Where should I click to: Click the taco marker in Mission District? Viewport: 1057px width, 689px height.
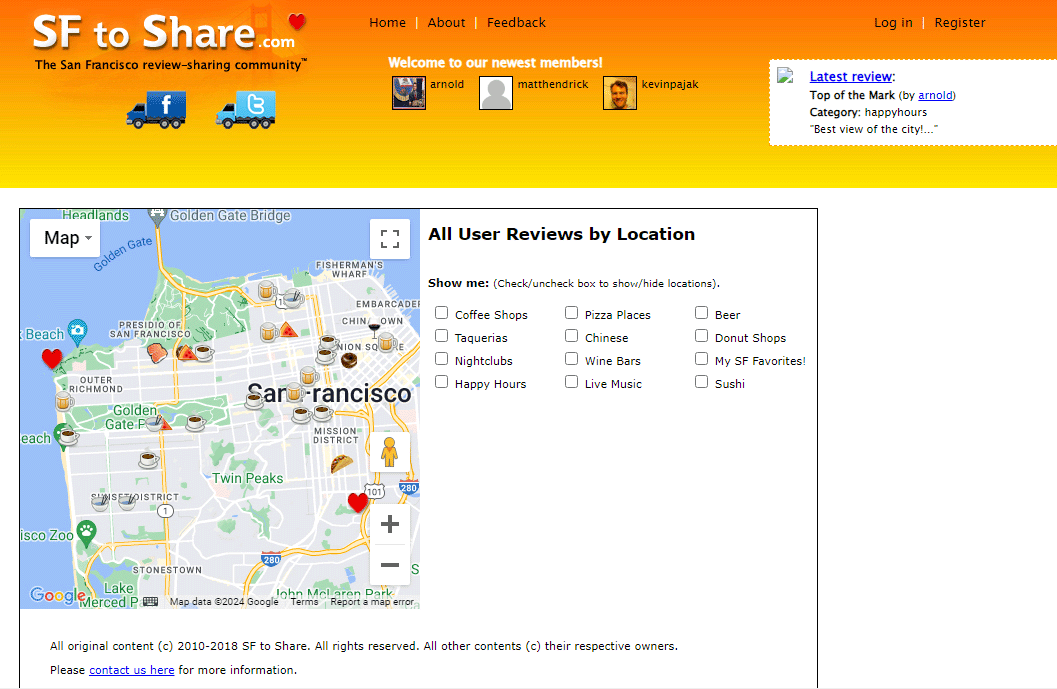(342, 463)
